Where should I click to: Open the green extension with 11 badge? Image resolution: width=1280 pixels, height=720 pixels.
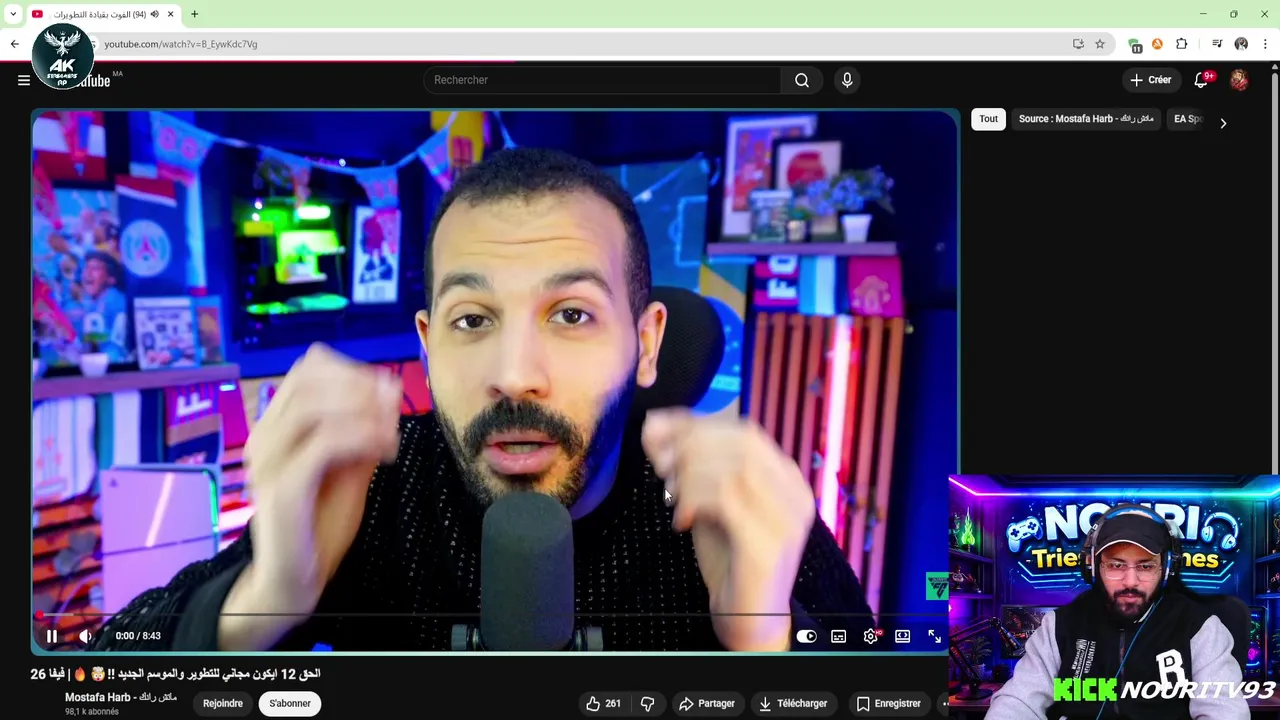[x=1135, y=45]
